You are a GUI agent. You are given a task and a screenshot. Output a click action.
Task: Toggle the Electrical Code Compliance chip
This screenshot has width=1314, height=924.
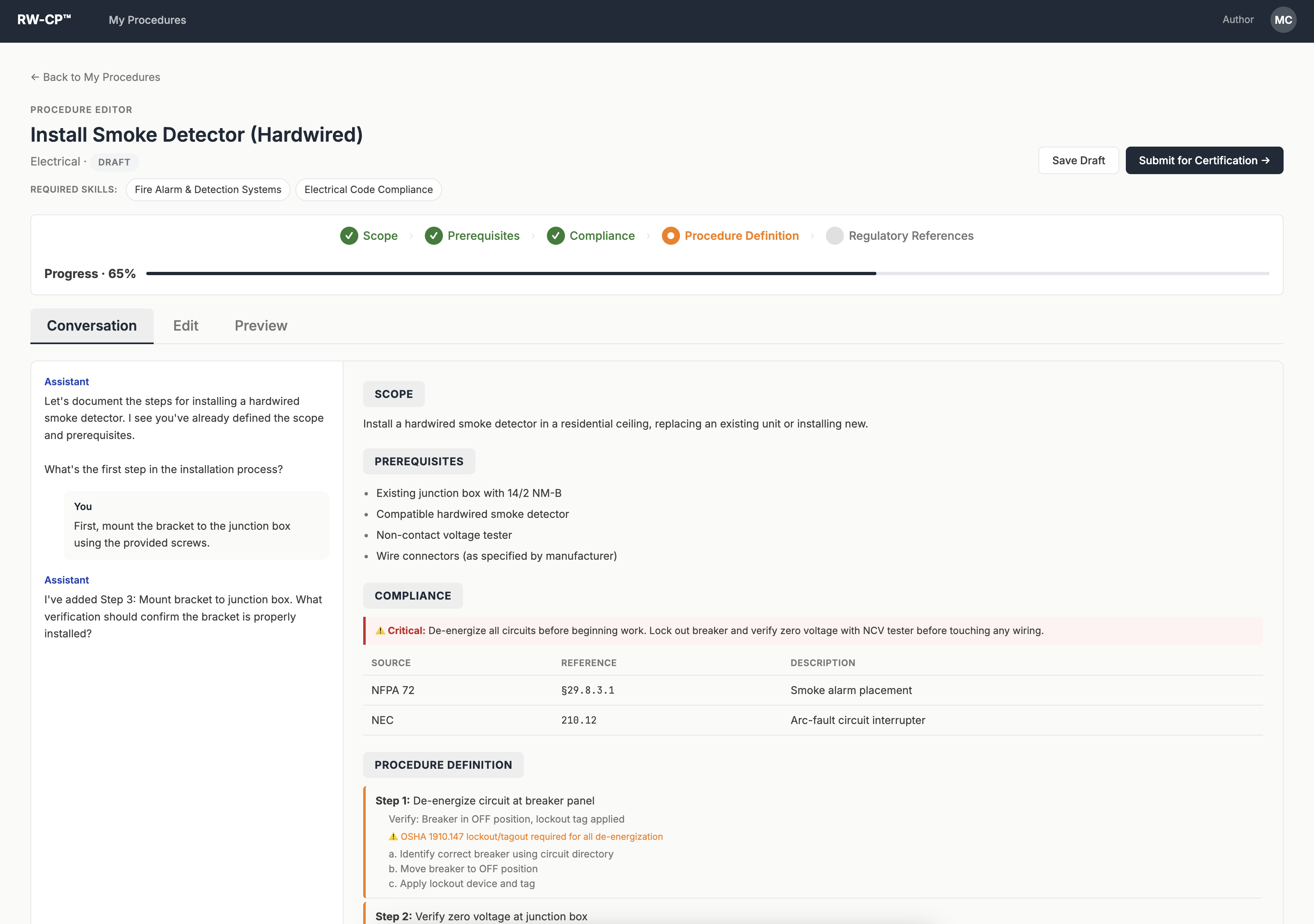coord(369,189)
